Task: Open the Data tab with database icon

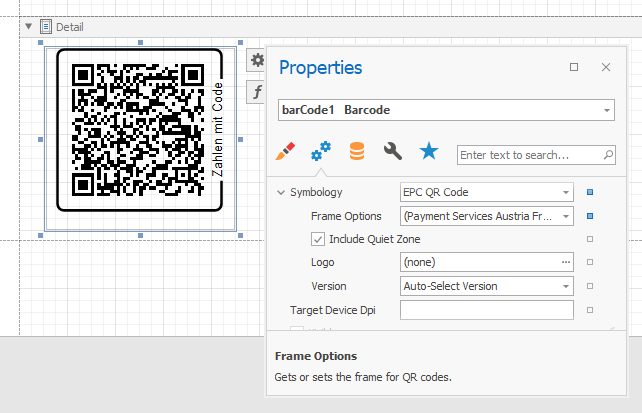Action: [357, 152]
